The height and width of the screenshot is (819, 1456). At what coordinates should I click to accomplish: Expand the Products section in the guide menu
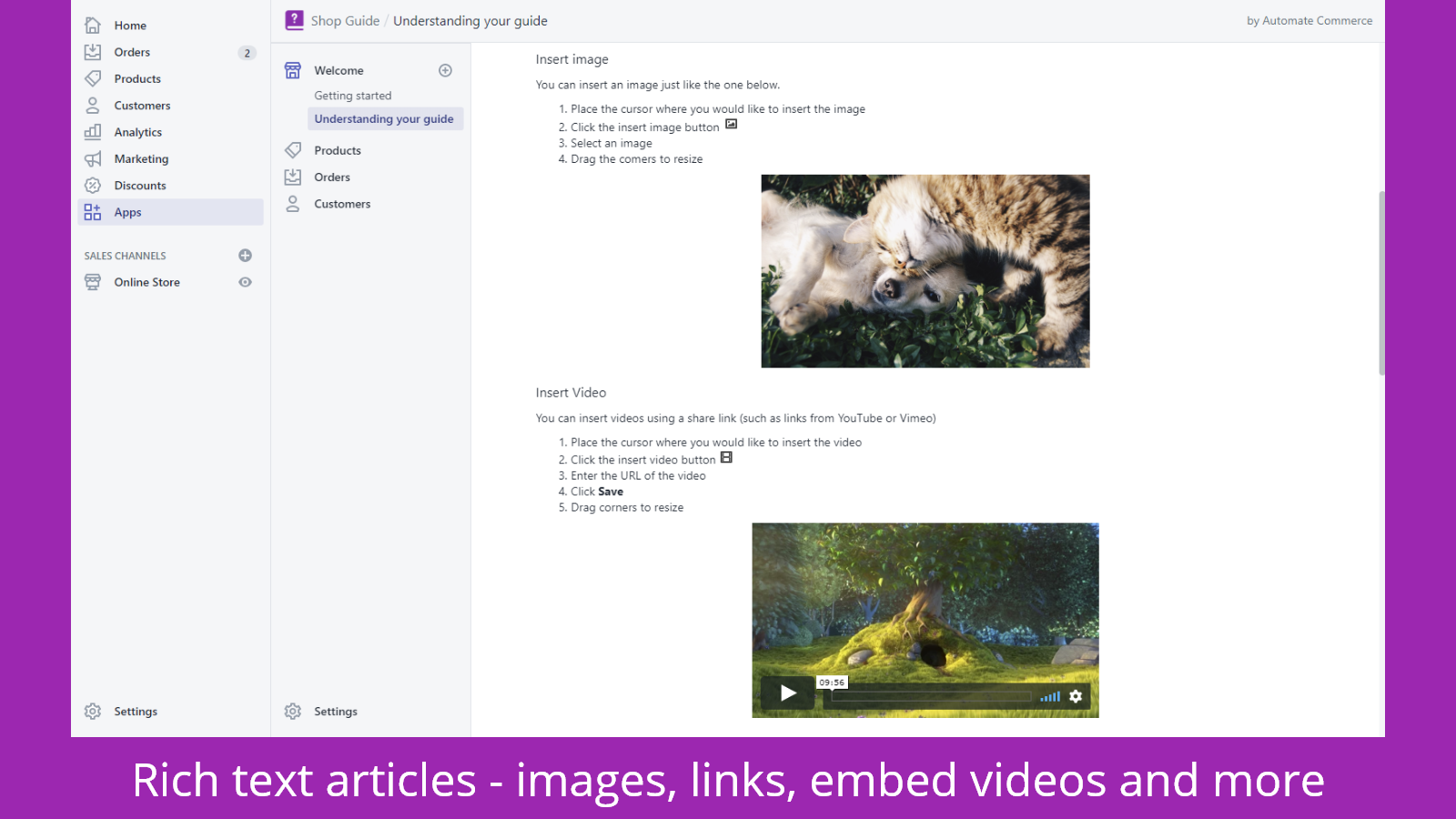tap(337, 150)
